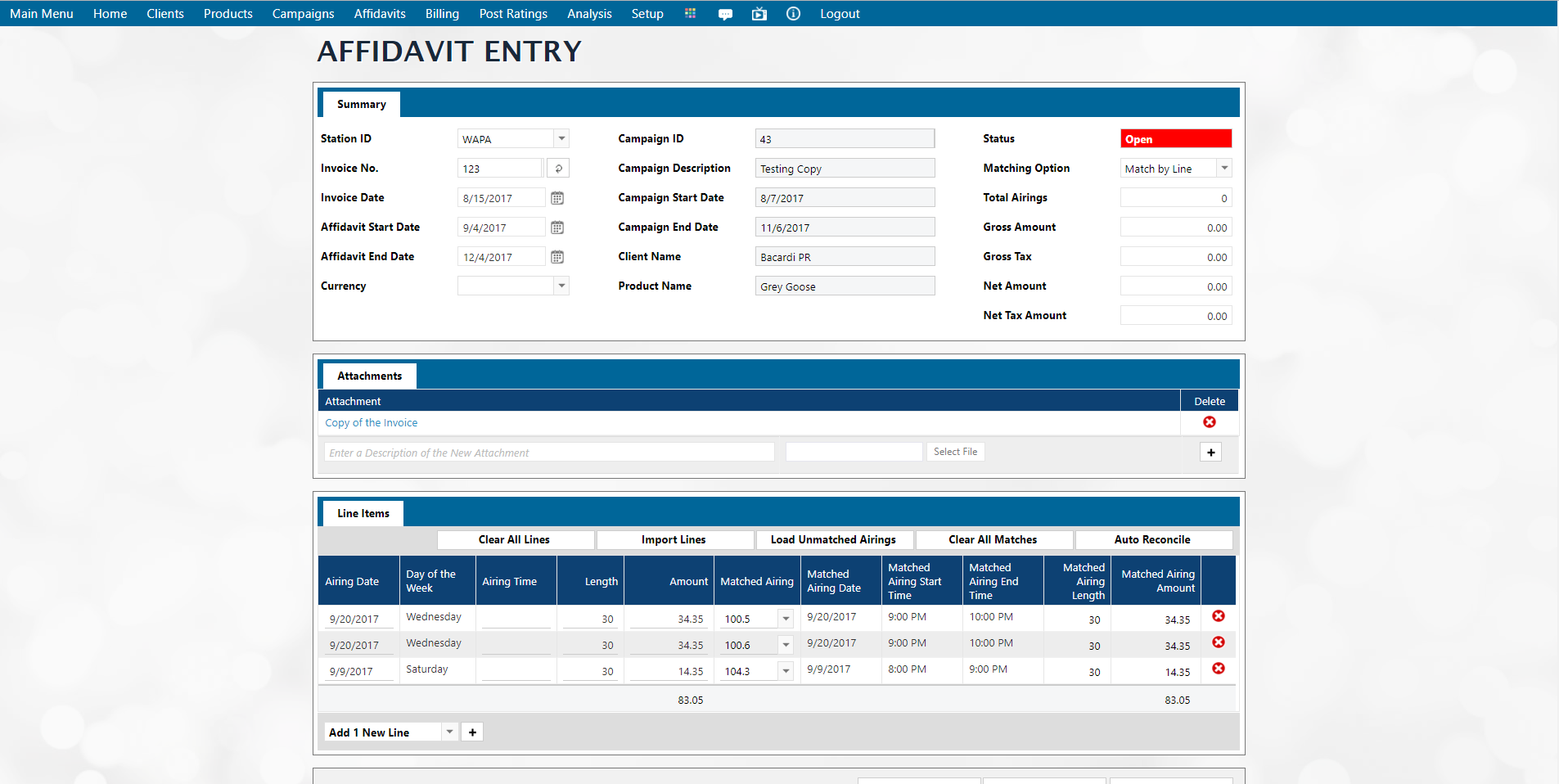Click the Auto Reconcile button
The width and height of the screenshot is (1559, 784).
tap(1152, 540)
